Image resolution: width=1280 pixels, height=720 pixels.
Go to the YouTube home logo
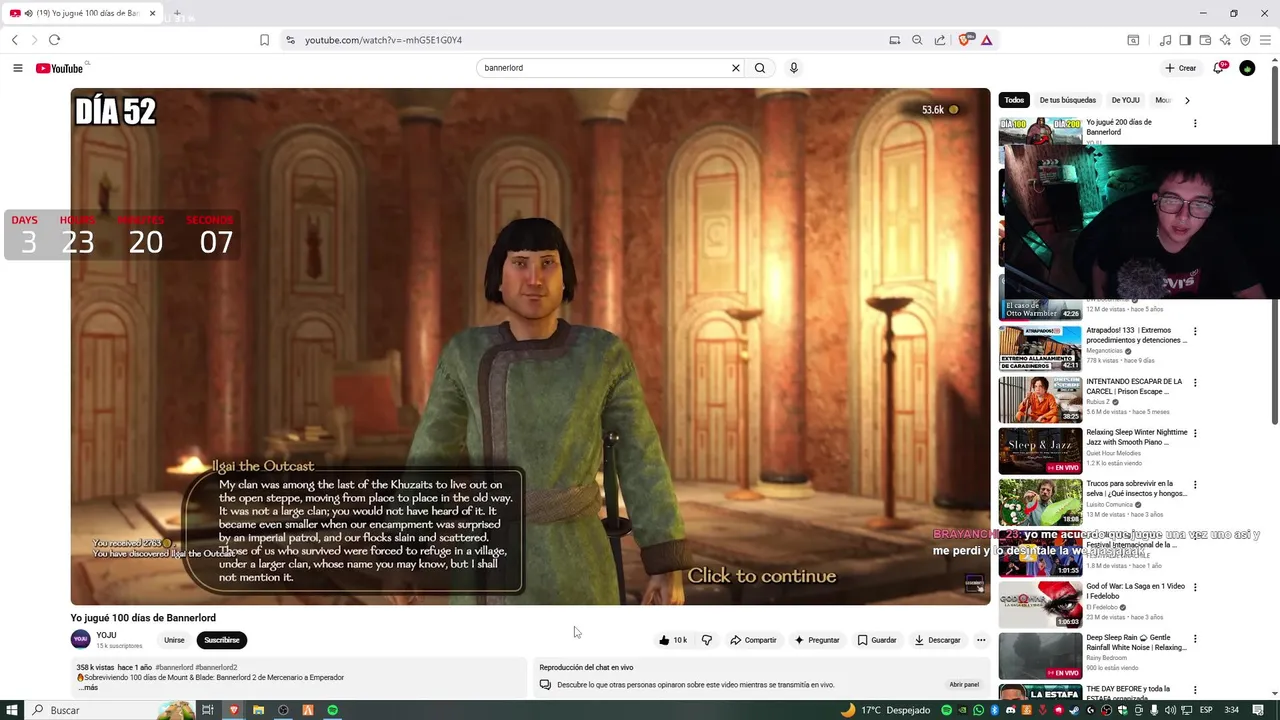pos(60,68)
